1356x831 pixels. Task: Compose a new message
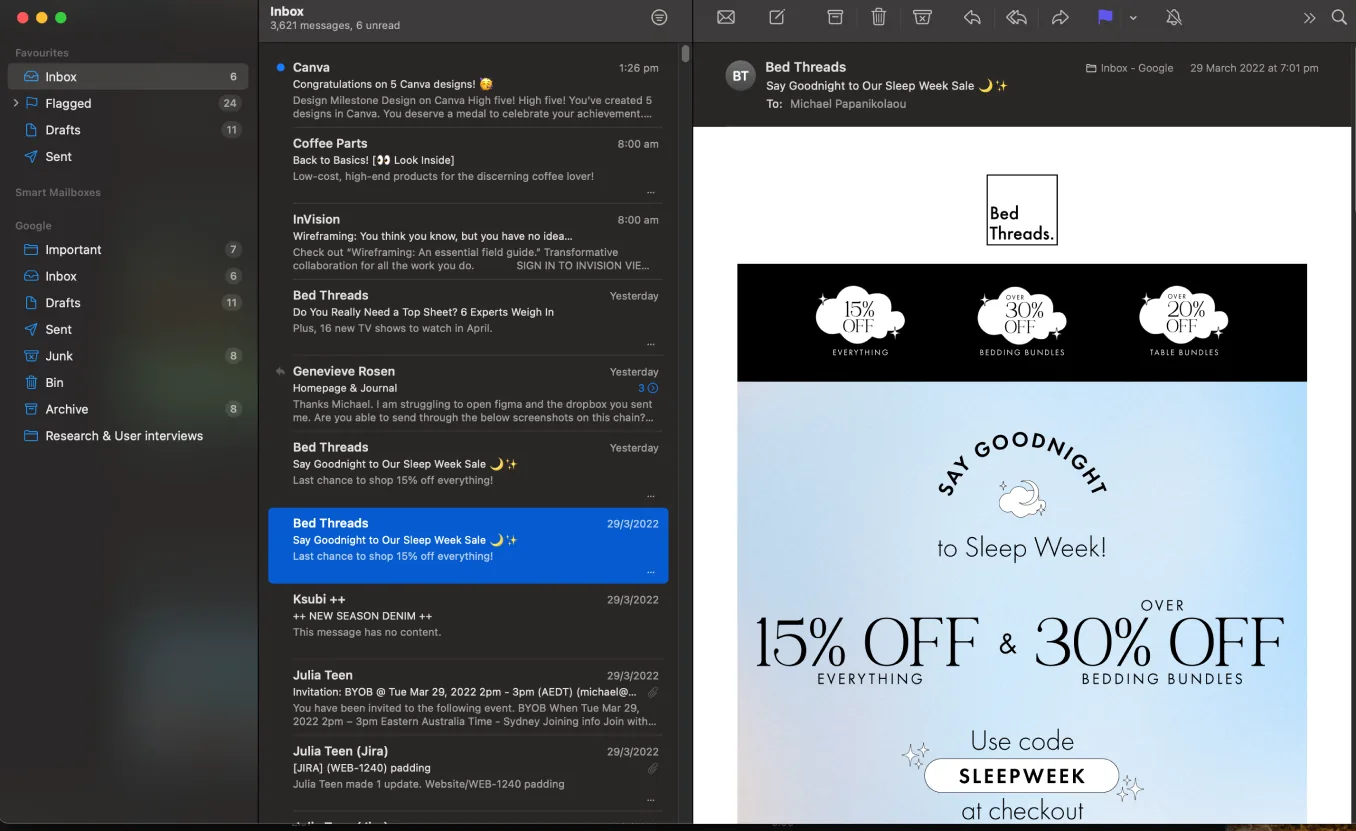[777, 18]
